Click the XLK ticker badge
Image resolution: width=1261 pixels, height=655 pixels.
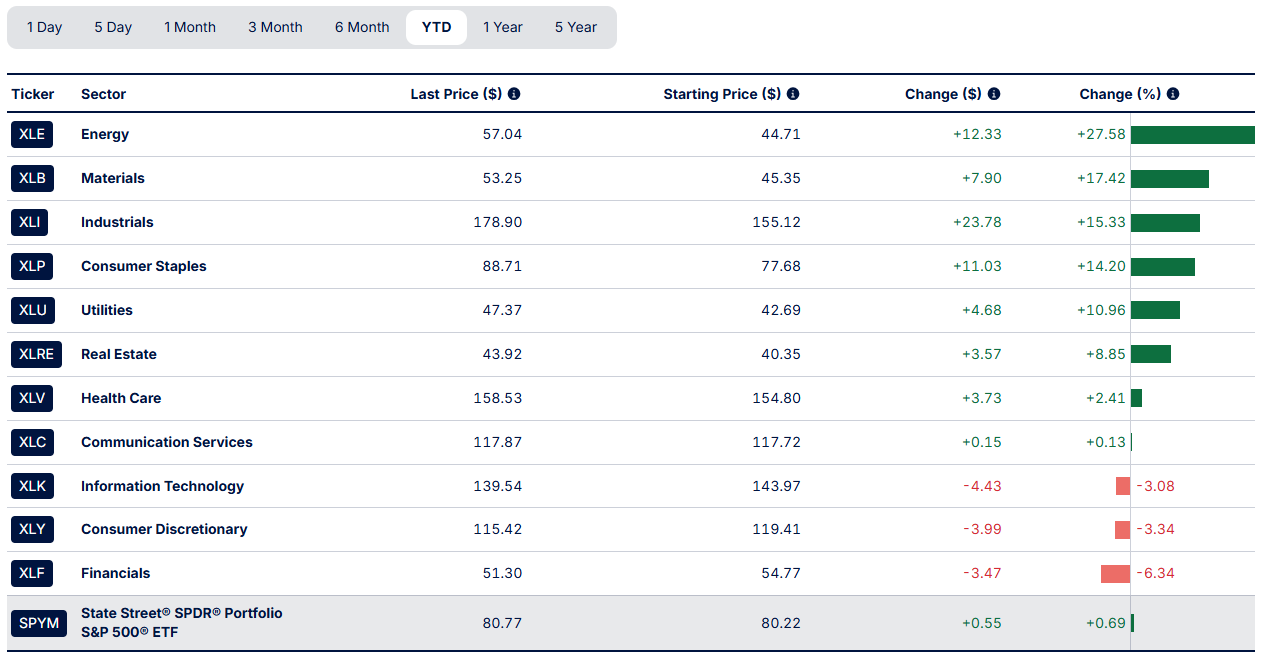pos(32,486)
